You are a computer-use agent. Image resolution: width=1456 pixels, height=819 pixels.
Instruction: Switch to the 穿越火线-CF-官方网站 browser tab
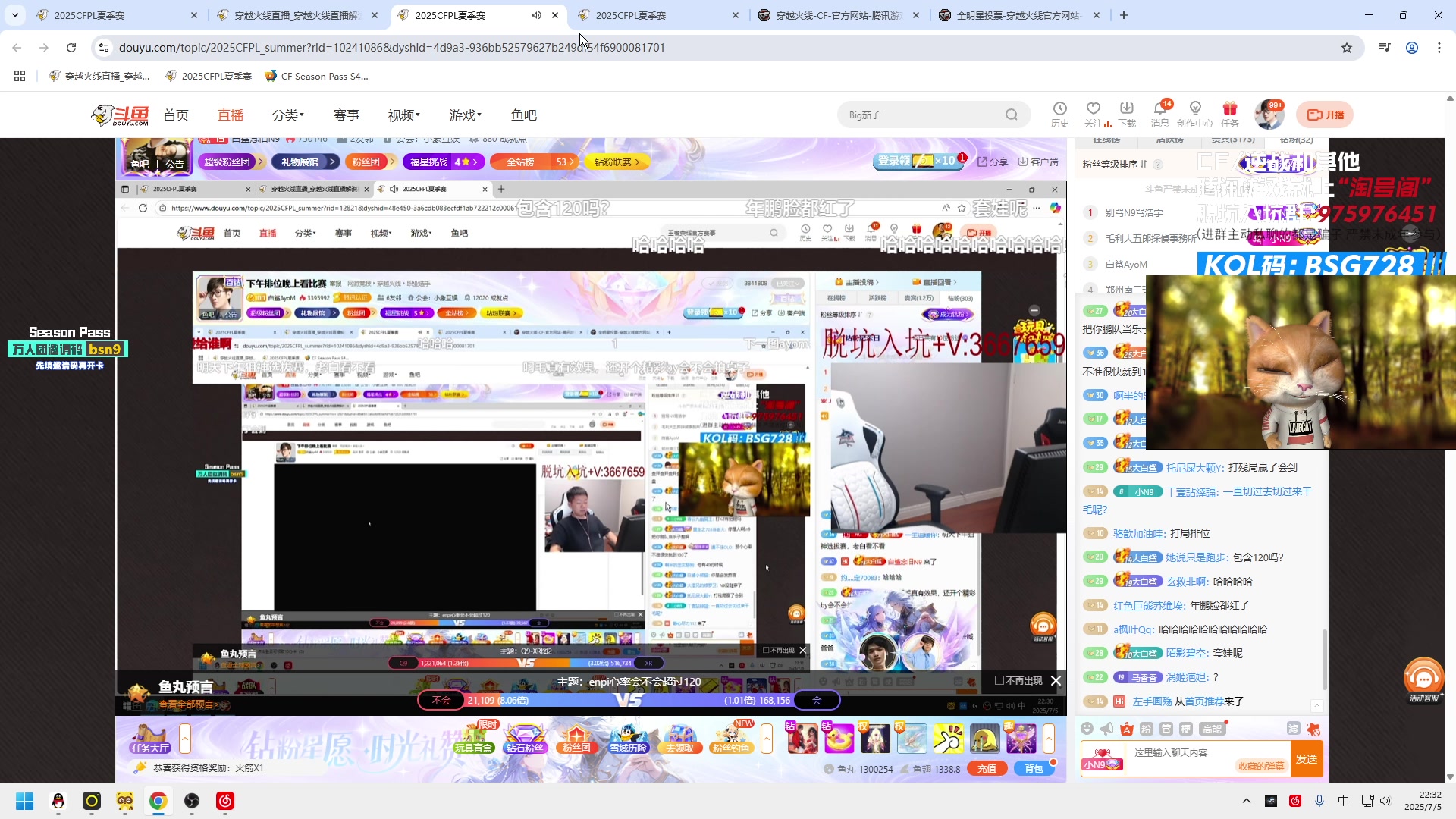[838, 15]
